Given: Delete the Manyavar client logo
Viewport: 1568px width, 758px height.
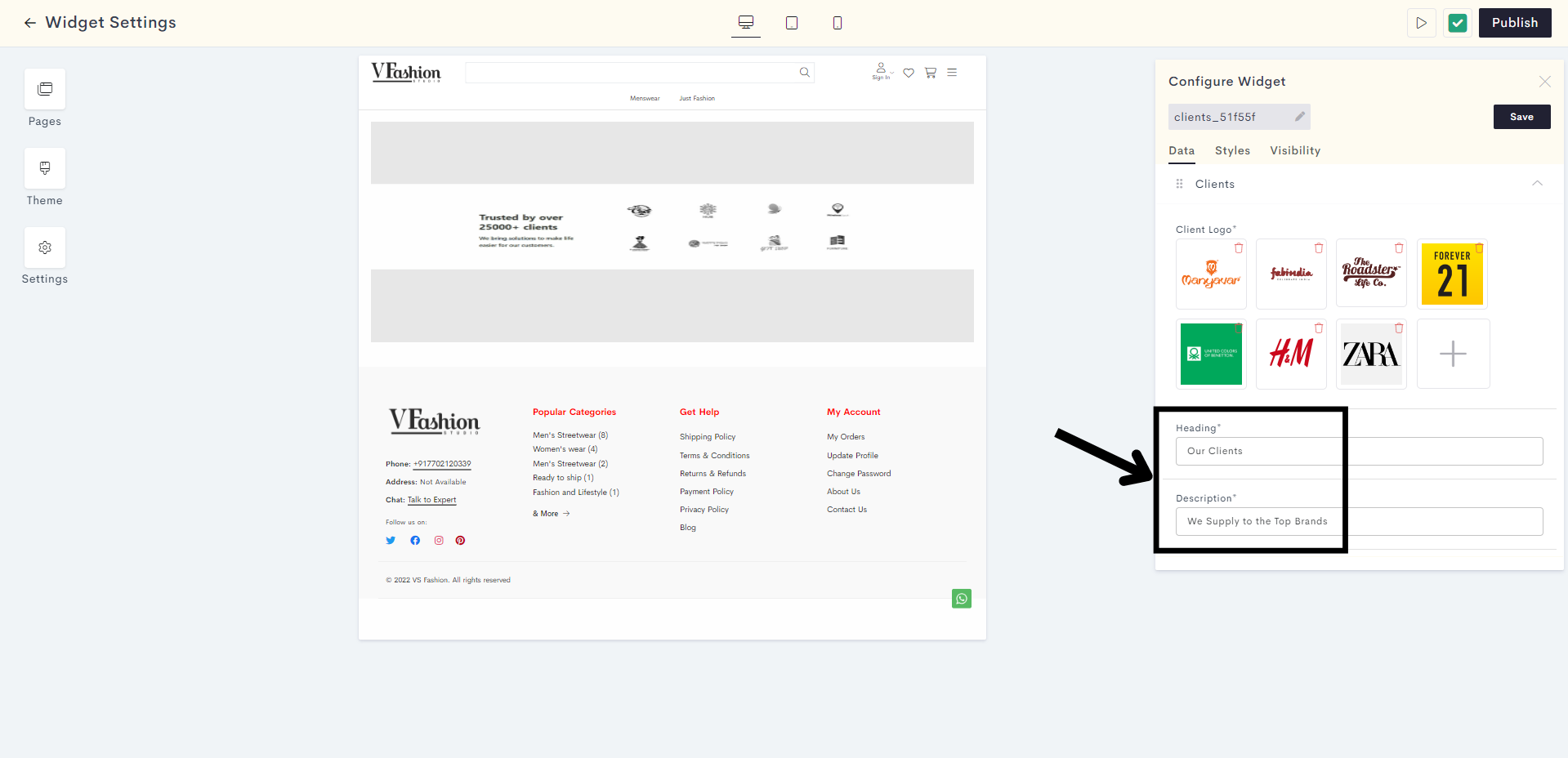Looking at the screenshot, I should click(x=1239, y=248).
